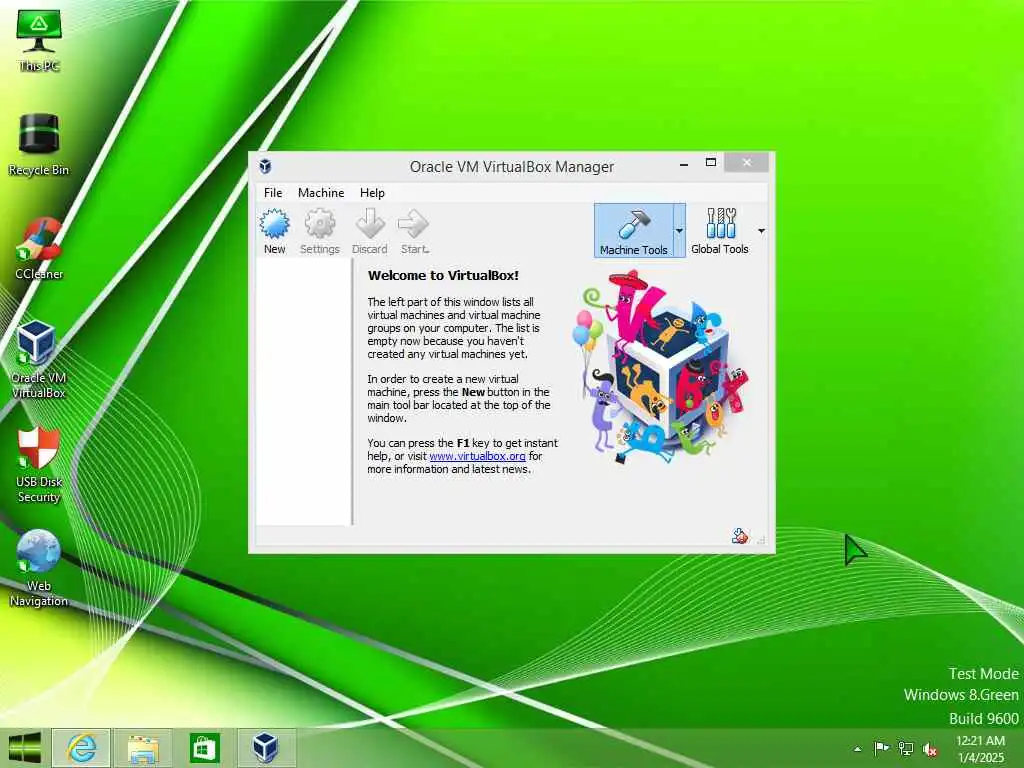Select Machine Tools hammer button
Screen dimensions: 1024x768
pyautogui.click(x=633, y=231)
